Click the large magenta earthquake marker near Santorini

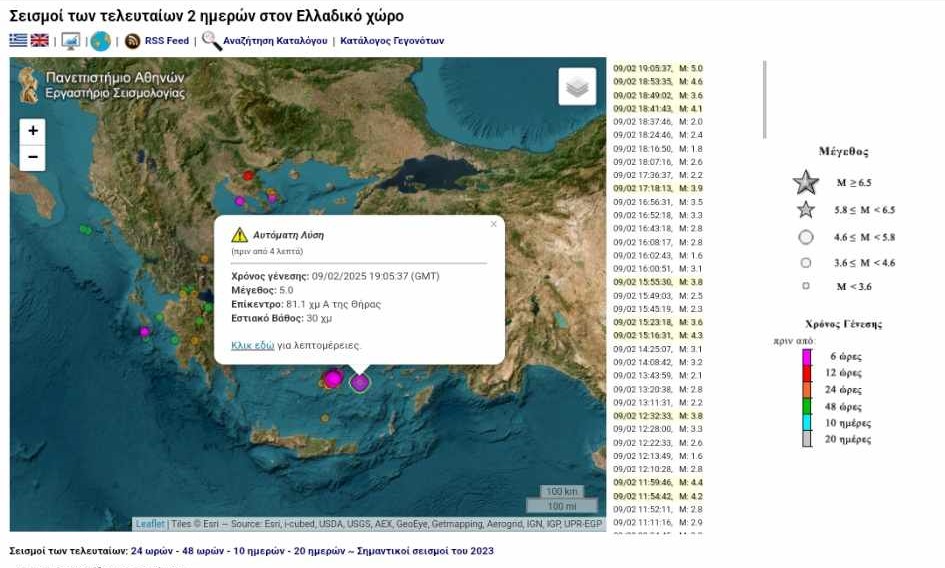[x=333, y=379]
